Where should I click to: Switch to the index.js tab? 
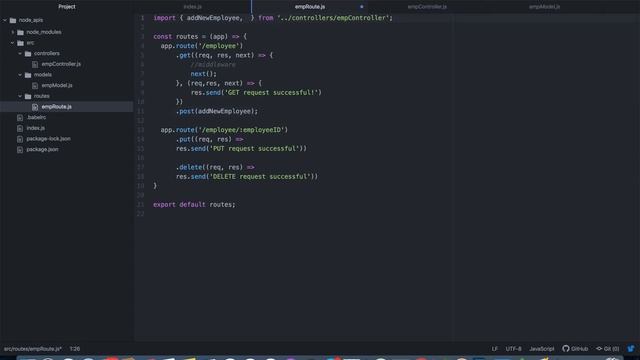pyautogui.click(x=193, y=7)
